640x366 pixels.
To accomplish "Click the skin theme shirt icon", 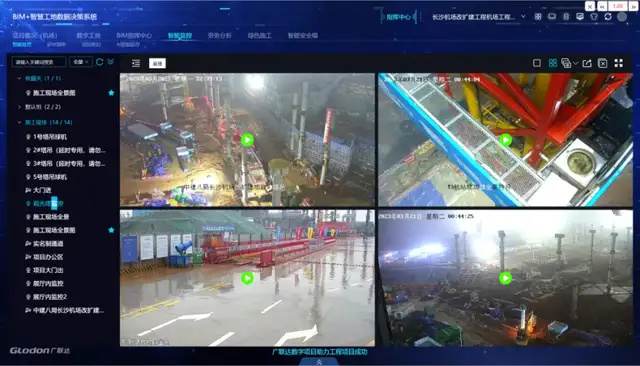I will (x=594, y=17).
